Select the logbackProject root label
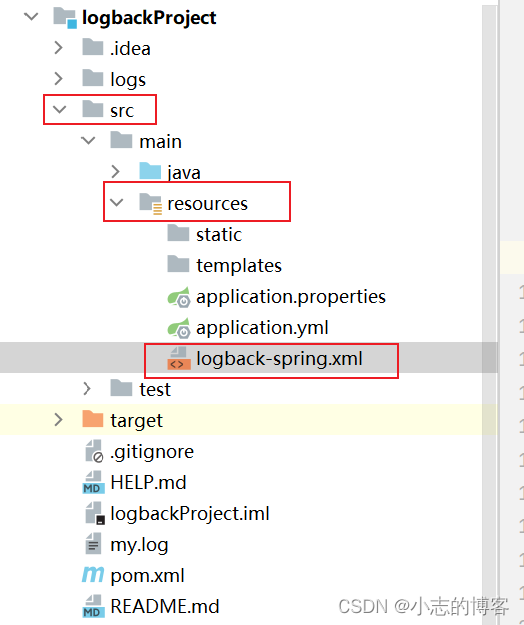The width and height of the screenshot is (524, 625). click(149, 18)
